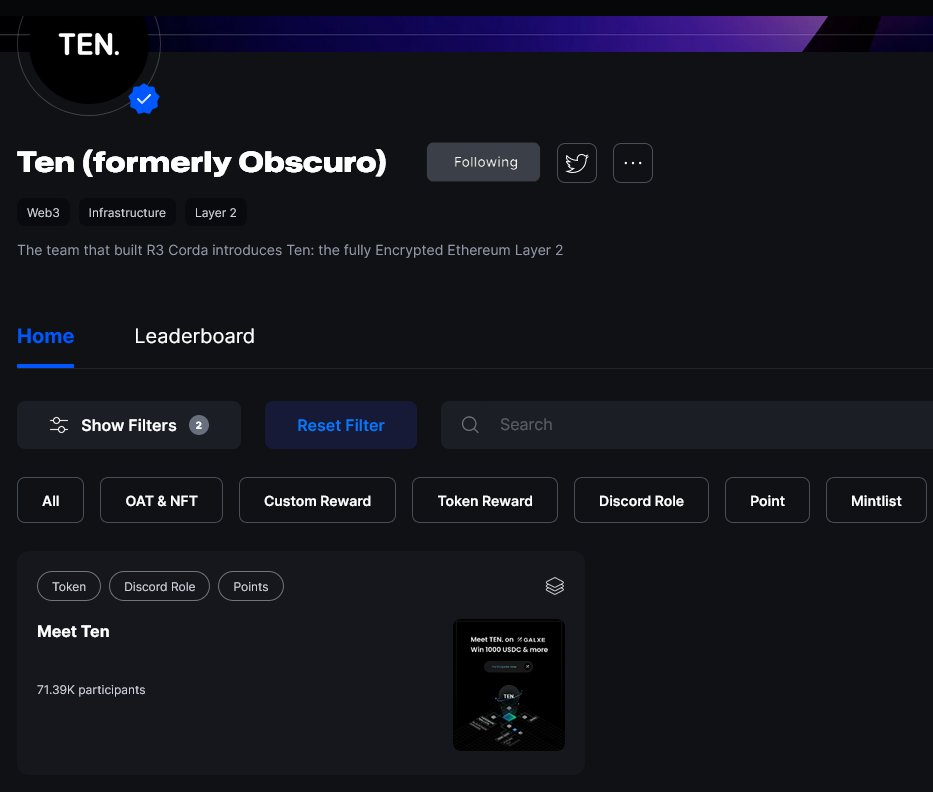Click the blue verified checkmark badge
Viewport: 933px width, 792px height.
tap(144, 99)
